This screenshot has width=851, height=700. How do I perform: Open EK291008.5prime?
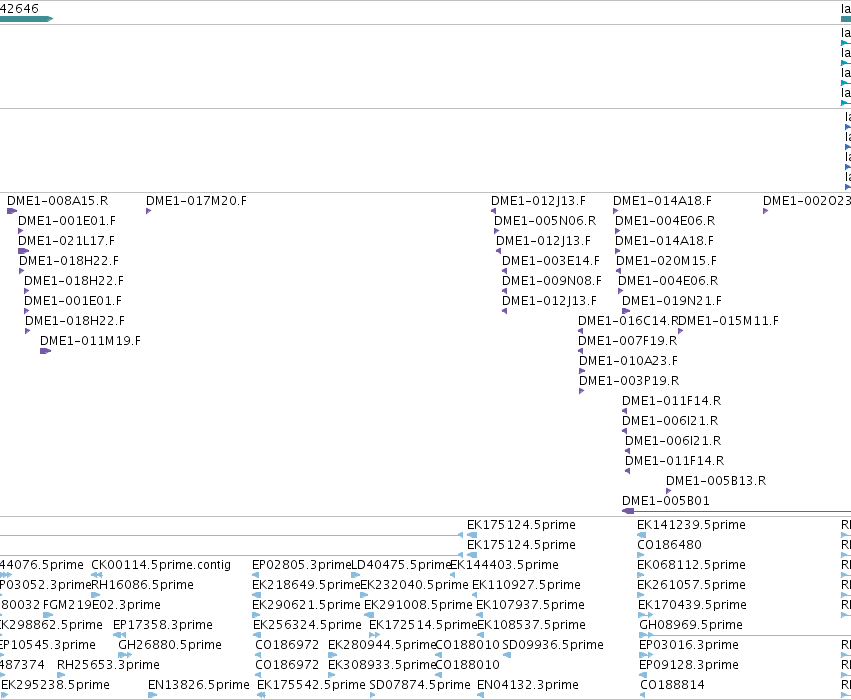(x=418, y=605)
